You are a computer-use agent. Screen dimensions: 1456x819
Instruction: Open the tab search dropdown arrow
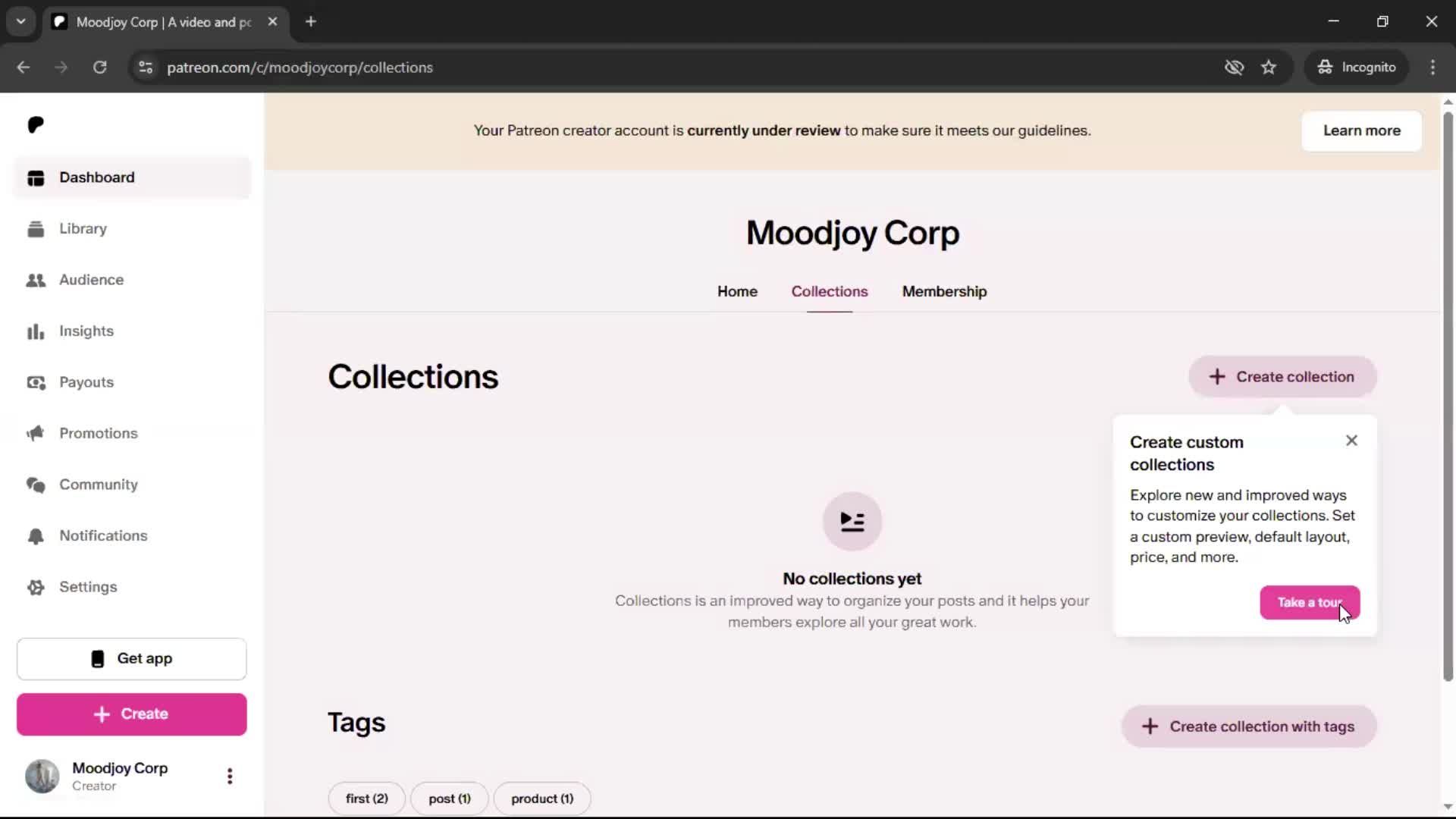pyautogui.click(x=21, y=22)
